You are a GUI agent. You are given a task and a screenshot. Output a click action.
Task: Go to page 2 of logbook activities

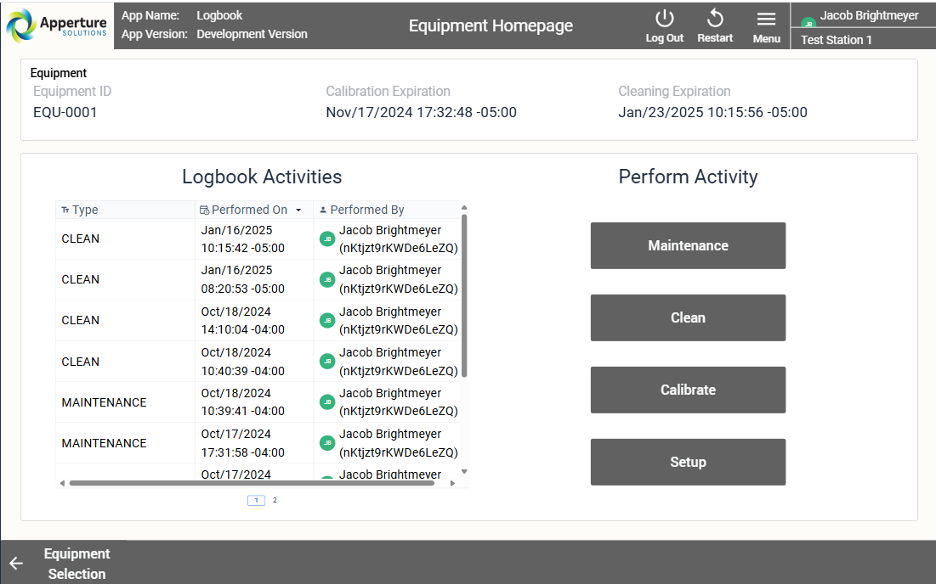275,500
